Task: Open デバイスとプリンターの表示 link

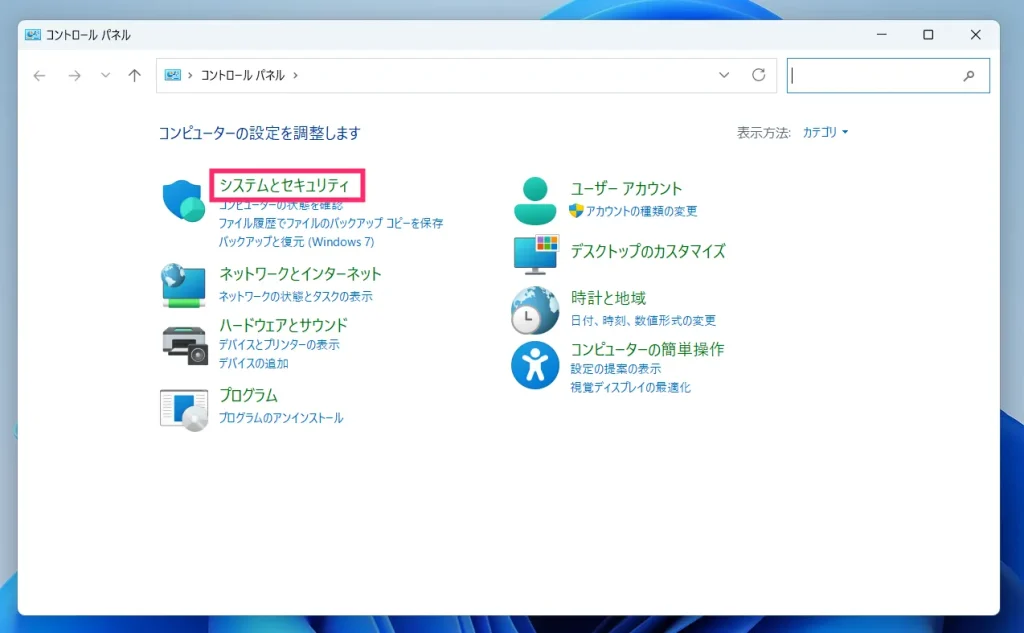Action: coord(279,344)
